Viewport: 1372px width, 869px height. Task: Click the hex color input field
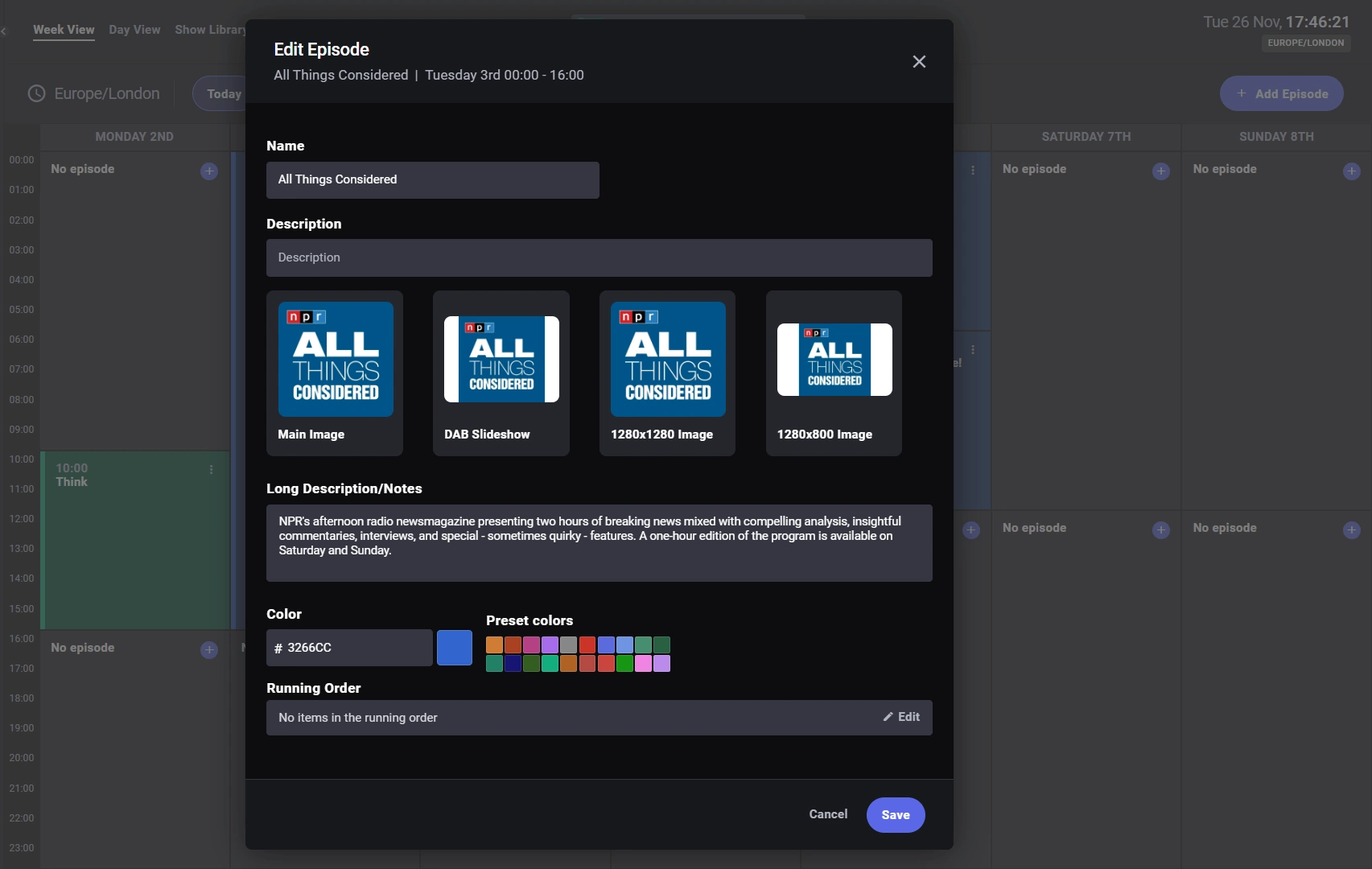pyautogui.click(x=349, y=648)
